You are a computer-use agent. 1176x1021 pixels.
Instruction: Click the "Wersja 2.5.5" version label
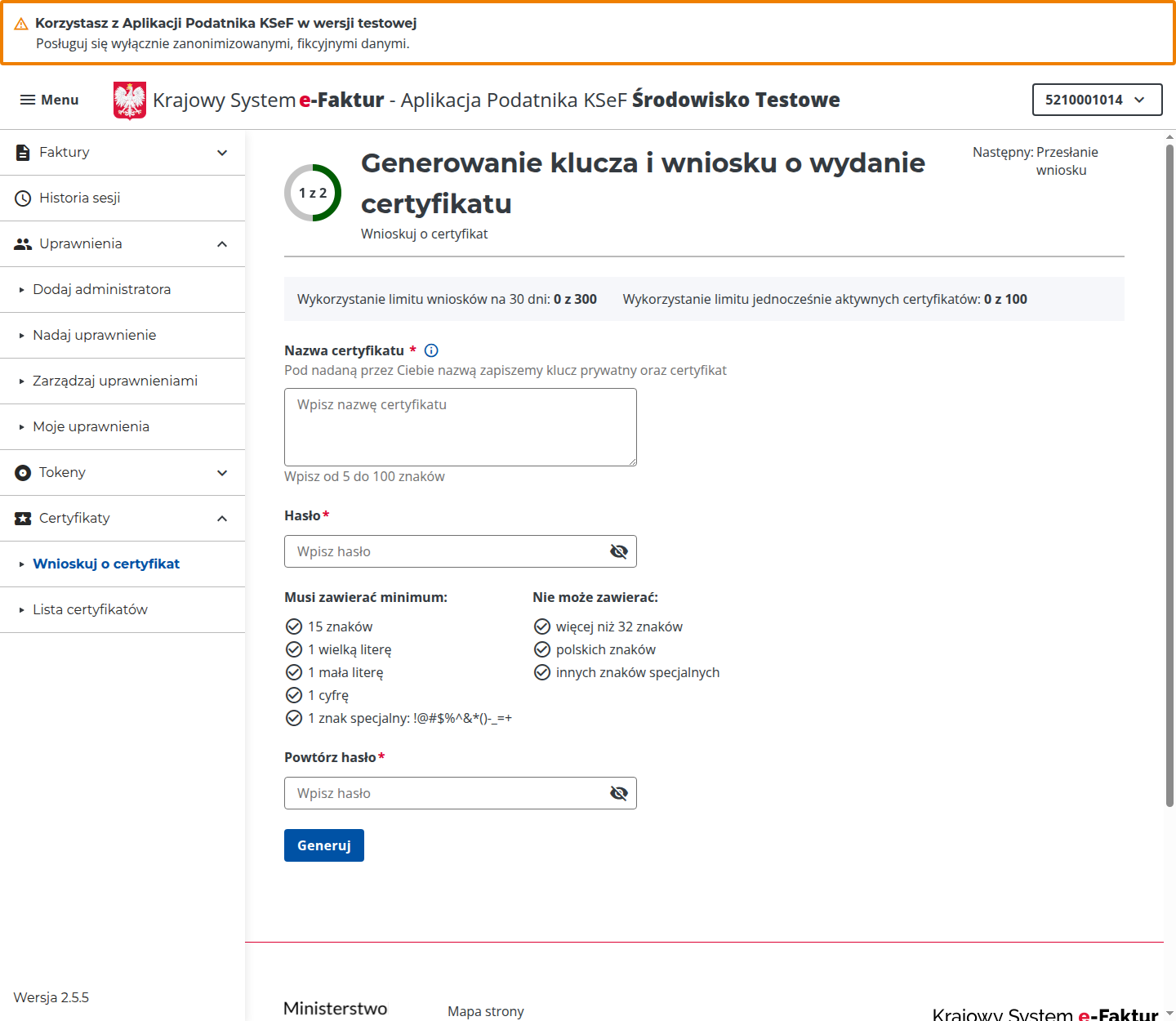point(51,997)
